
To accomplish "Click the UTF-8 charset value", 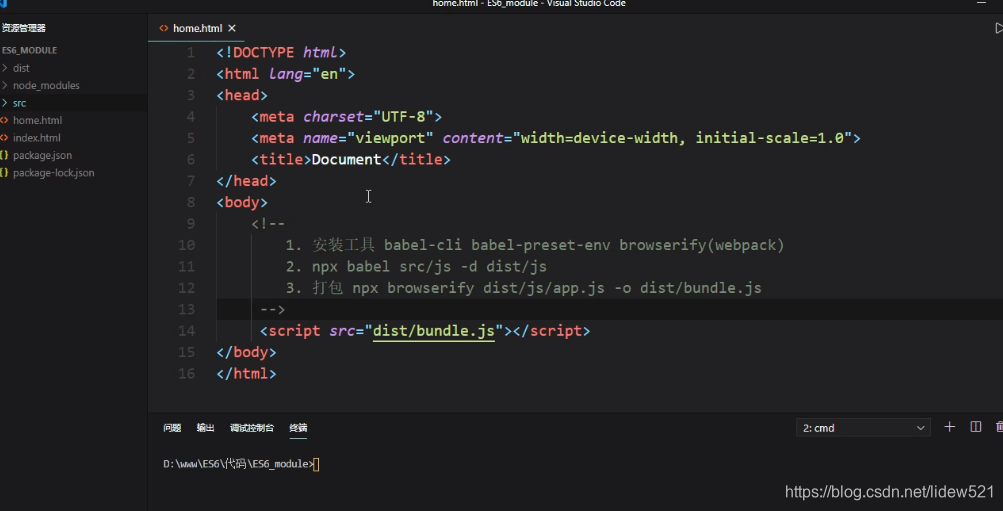I will click(403, 116).
